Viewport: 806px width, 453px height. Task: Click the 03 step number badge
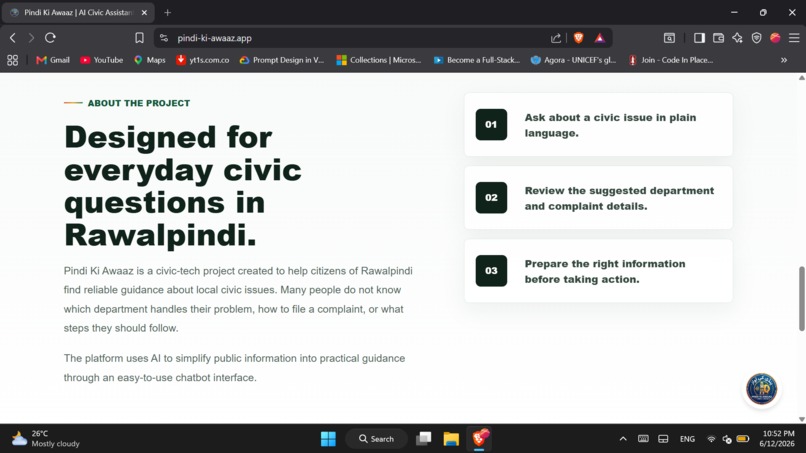pyautogui.click(x=491, y=270)
